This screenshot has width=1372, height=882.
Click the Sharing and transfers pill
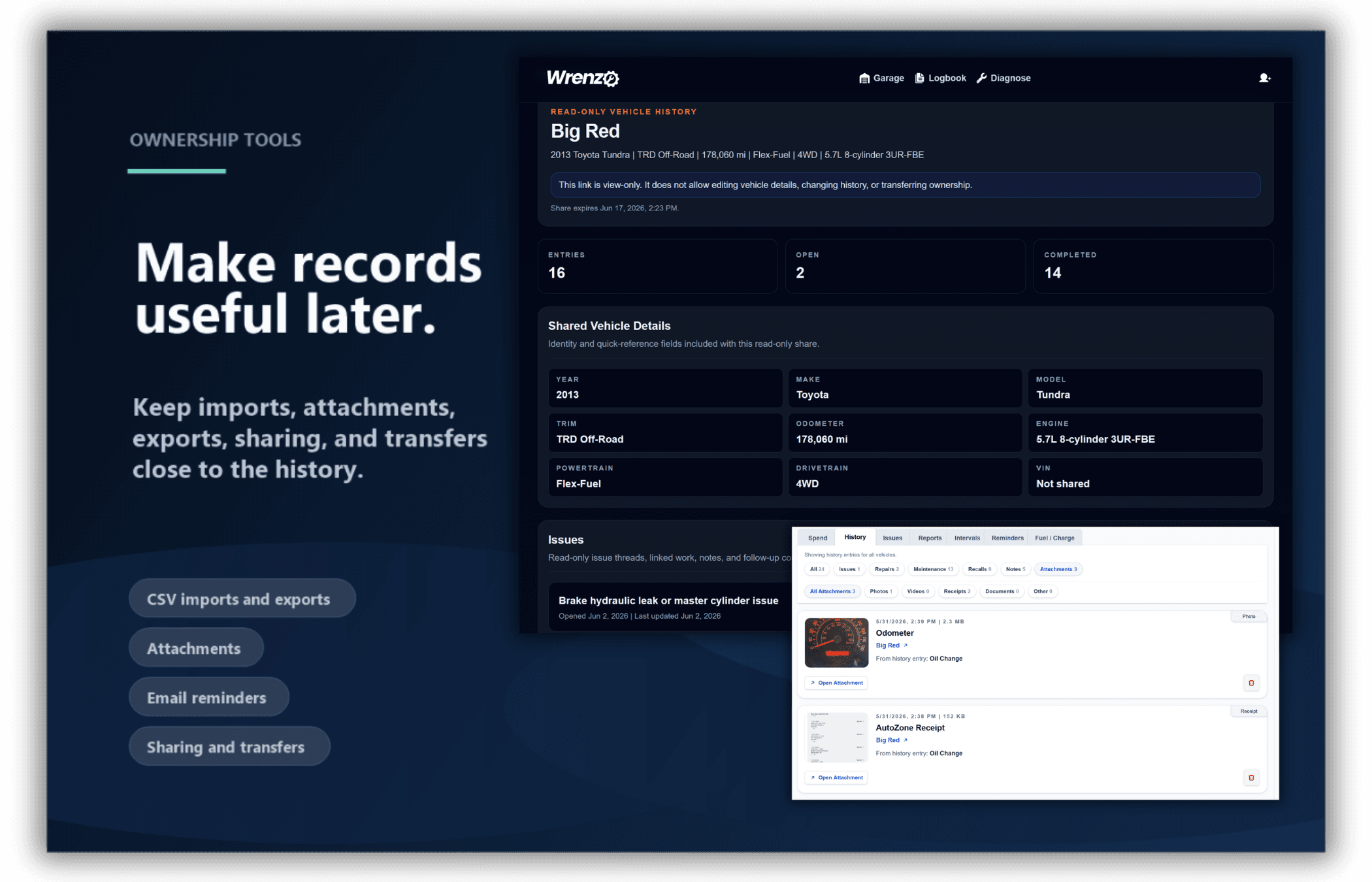click(229, 746)
